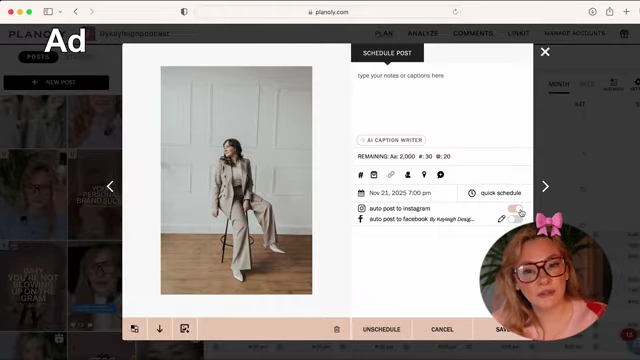
Task: Open the Linkit menu item
Action: coord(518,33)
